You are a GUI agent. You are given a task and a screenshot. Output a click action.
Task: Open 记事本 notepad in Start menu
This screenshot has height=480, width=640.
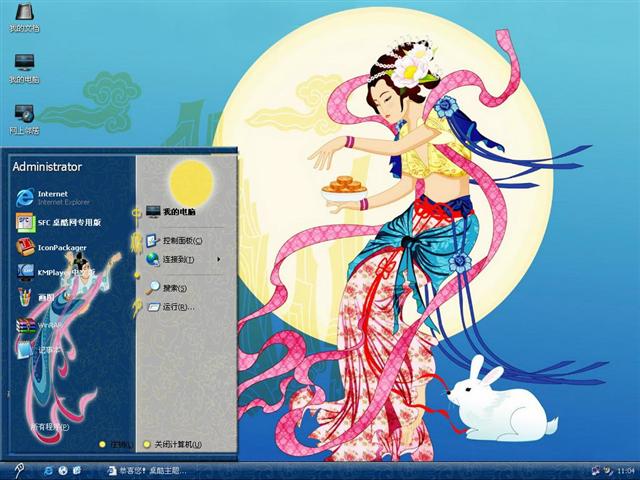click(x=38, y=350)
